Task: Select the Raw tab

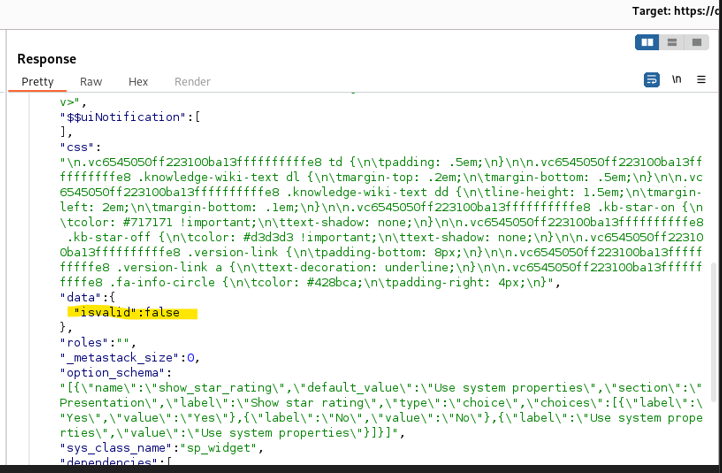Action: [91, 82]
